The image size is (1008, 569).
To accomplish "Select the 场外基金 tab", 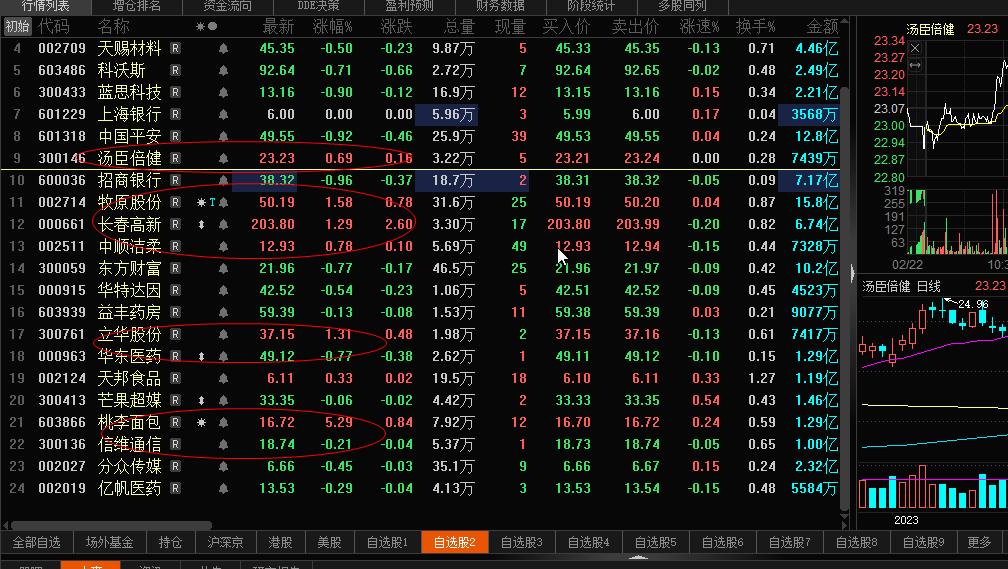I will point(109,542).
